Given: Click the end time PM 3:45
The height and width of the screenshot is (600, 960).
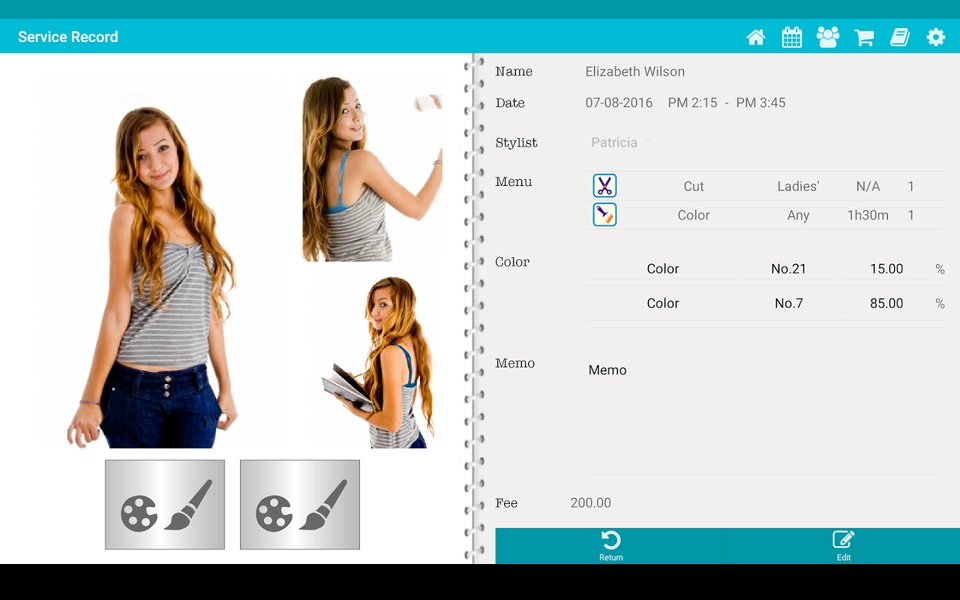Looking at the screenshot, I should pyautogui.click(x=760, y=103).
